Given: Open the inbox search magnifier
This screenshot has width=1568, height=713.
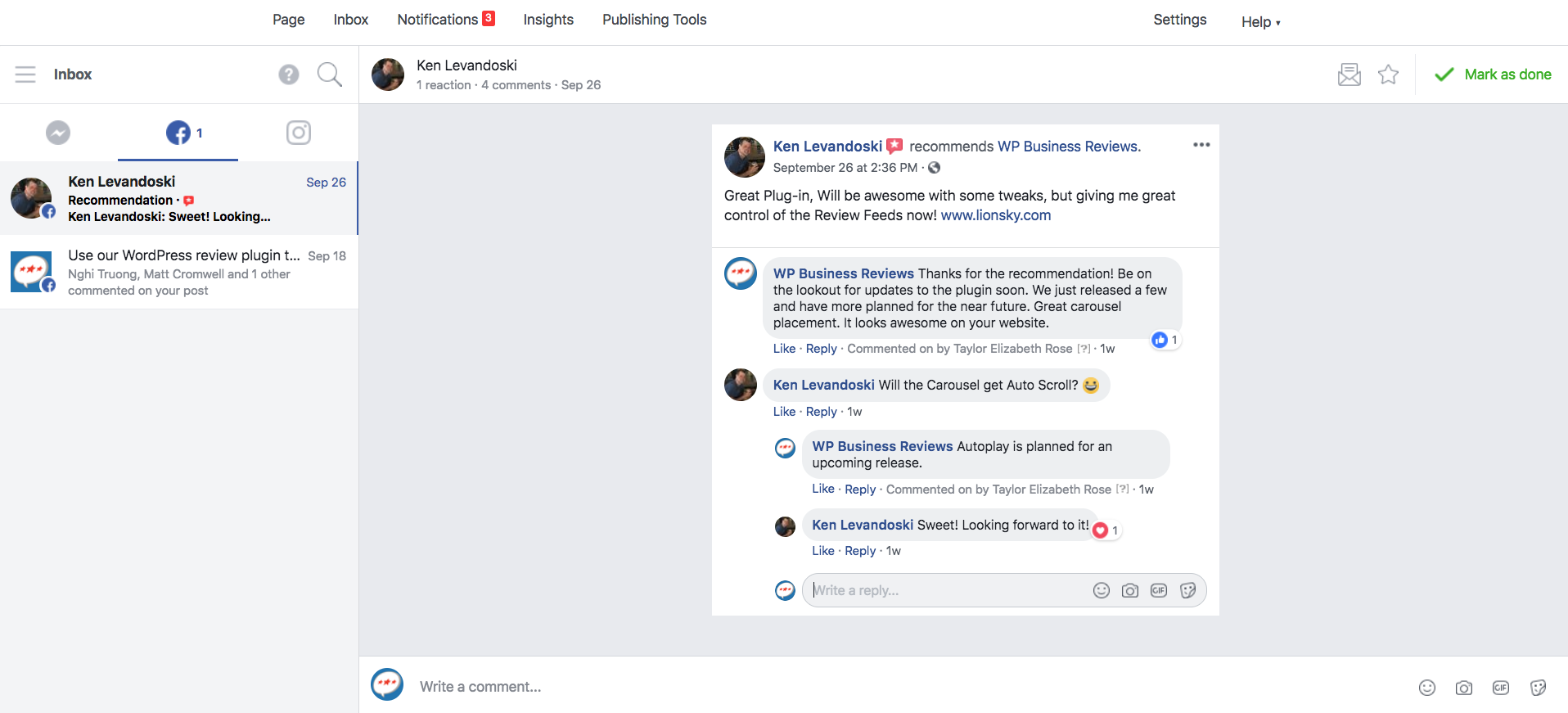Looking at the screenshot, I should click(330, 74).
